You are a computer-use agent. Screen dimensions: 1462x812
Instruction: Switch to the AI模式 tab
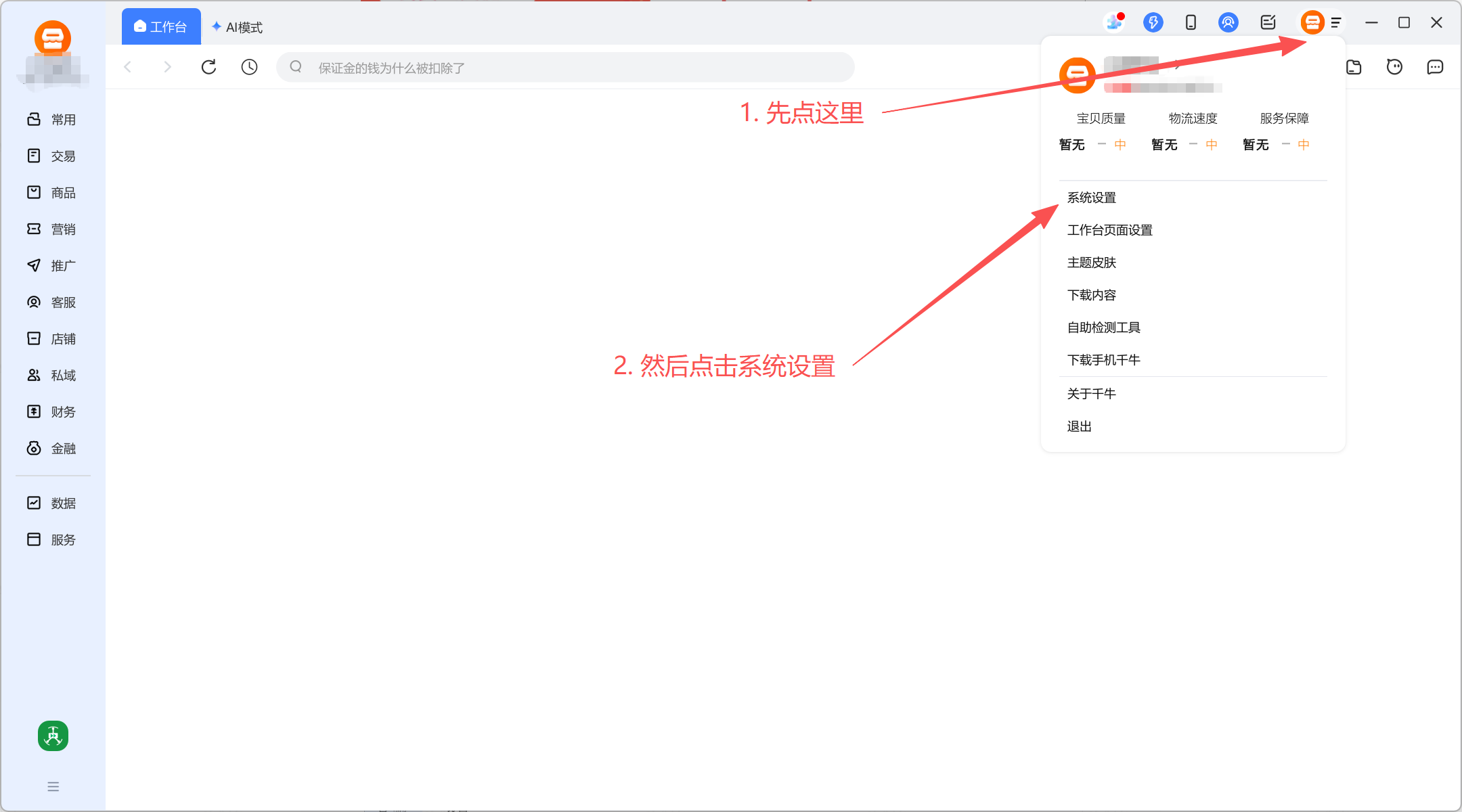[237, 27]
